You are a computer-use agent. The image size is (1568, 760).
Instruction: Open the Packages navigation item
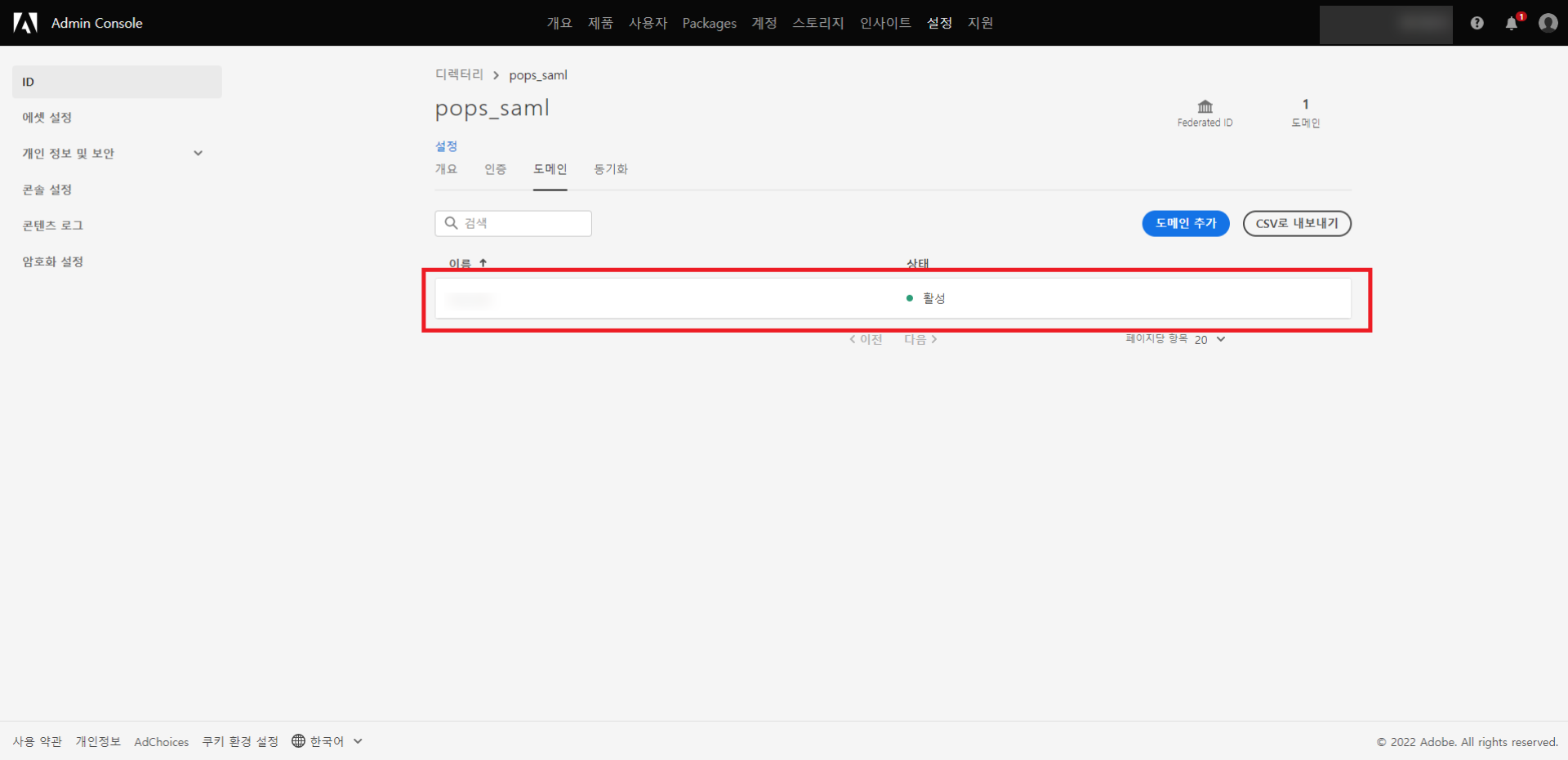pos(709,23)
